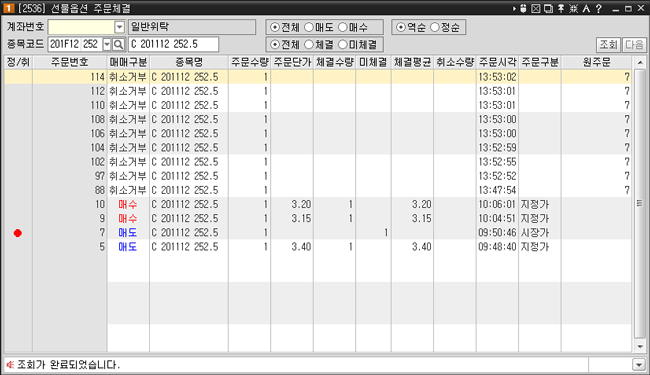Click the status message 조회가 완료되었습니다

pos(68,365)
